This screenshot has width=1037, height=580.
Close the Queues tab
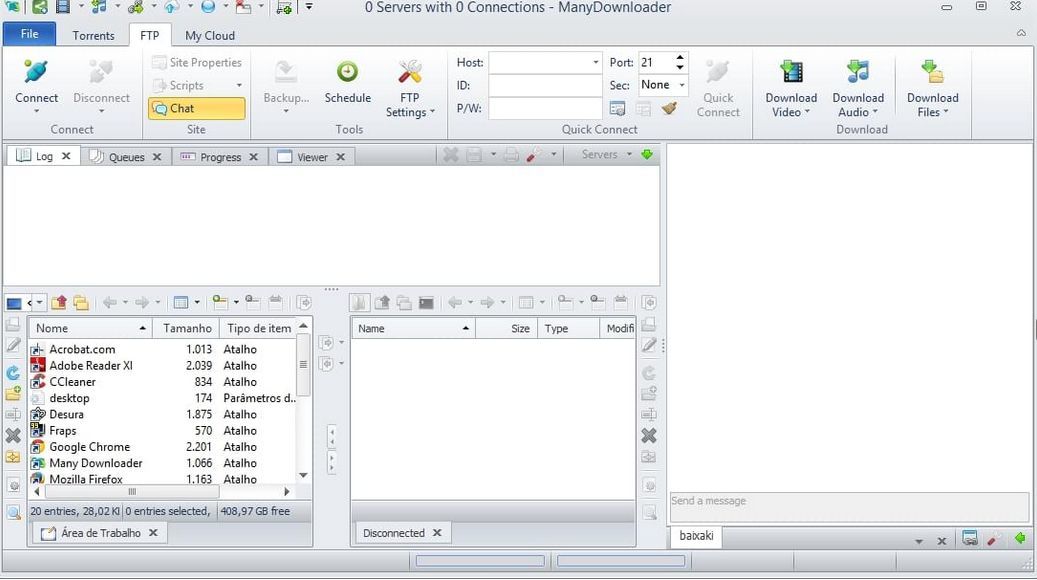[157, 157]
